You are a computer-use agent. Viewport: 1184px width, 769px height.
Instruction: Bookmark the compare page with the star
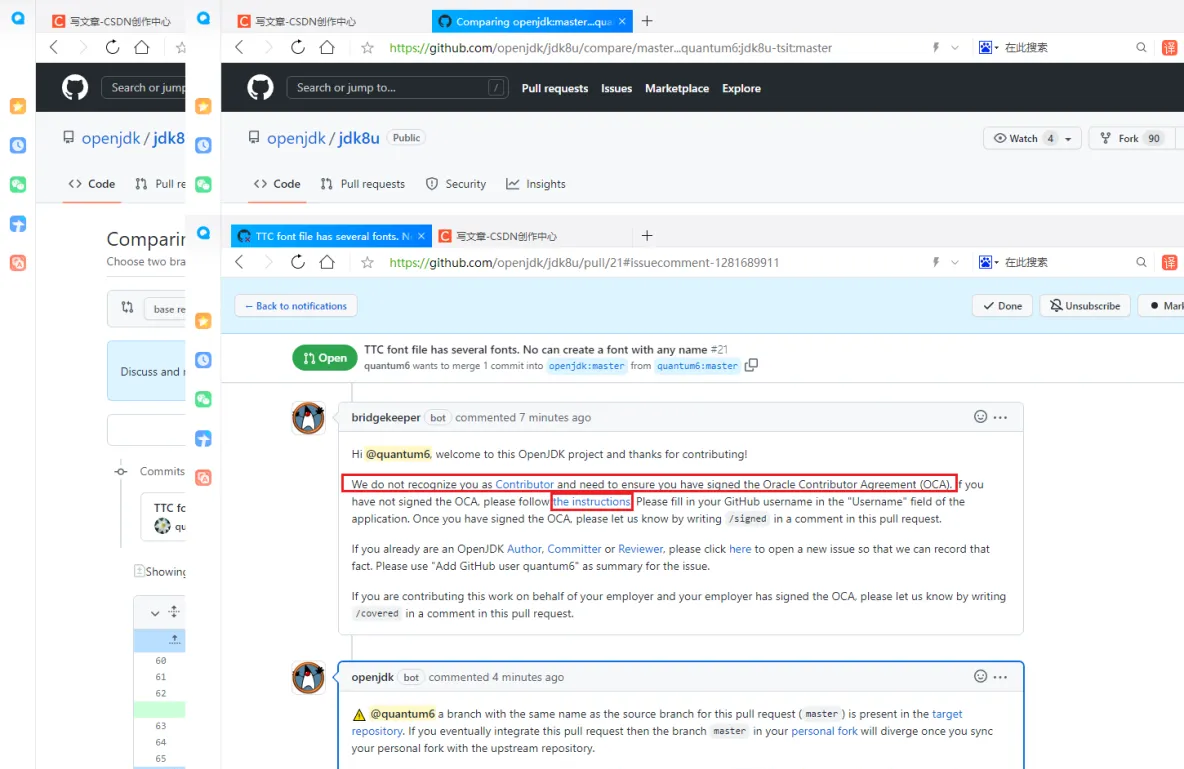coord(367,48)
